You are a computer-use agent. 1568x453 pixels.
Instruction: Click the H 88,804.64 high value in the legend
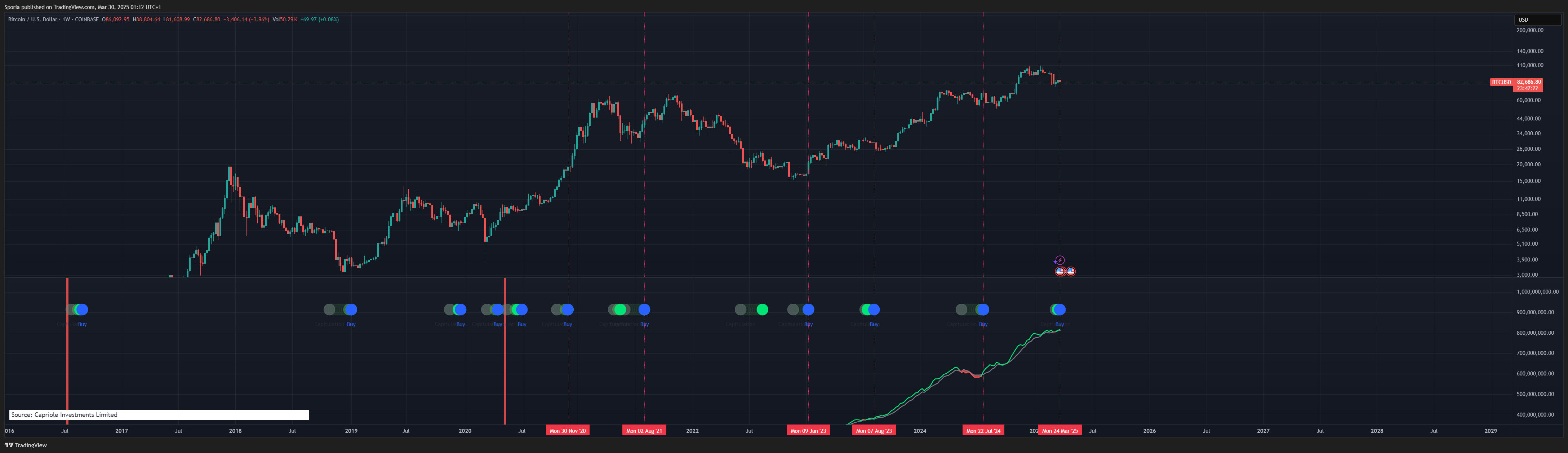click(147, 19)
